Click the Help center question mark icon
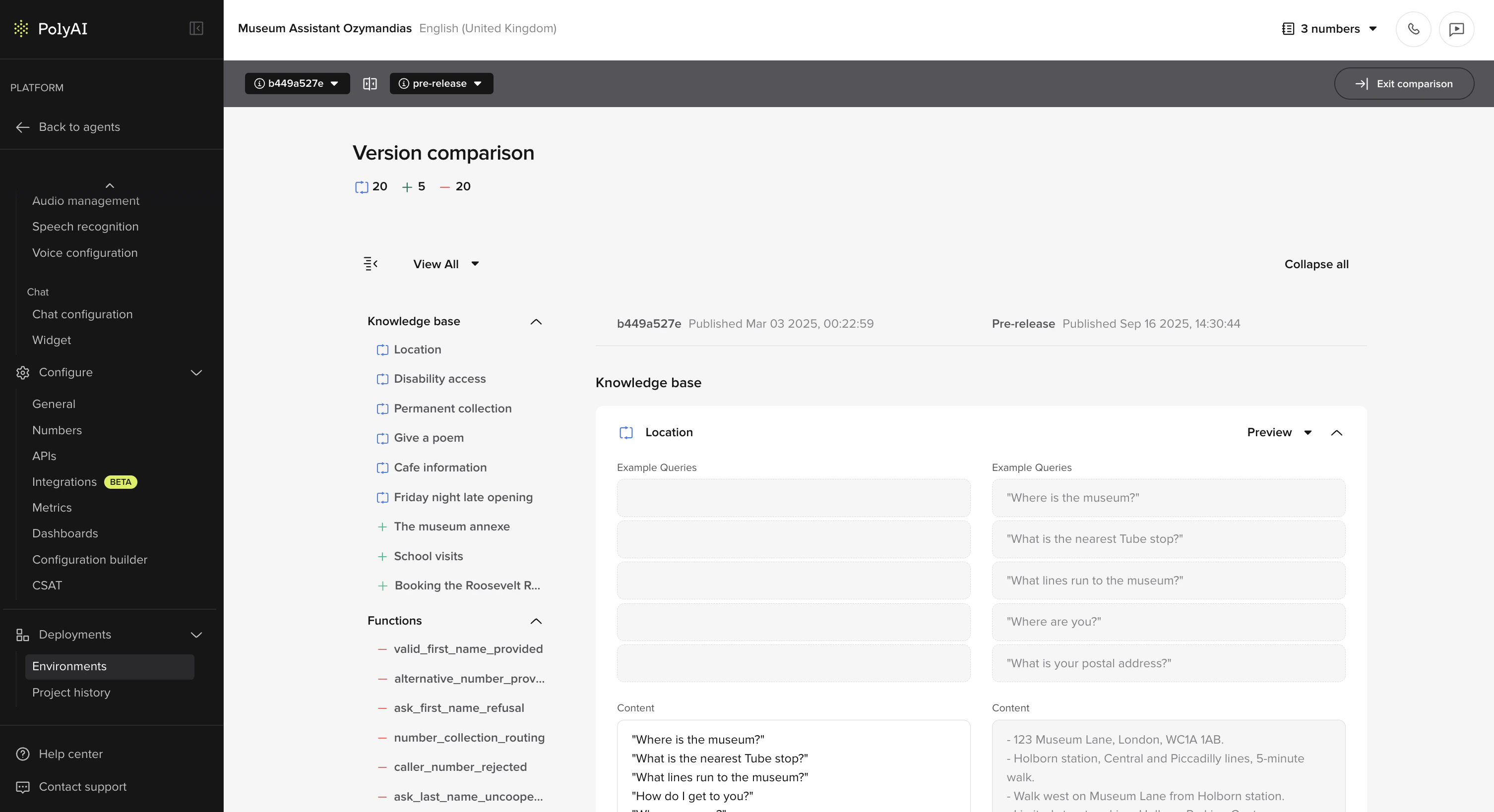Screen dimensions: 1494x812 point(23,754)
